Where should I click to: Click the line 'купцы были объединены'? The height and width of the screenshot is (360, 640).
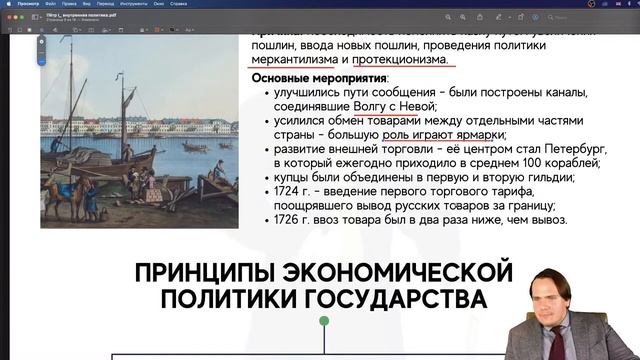pos(424,177)
